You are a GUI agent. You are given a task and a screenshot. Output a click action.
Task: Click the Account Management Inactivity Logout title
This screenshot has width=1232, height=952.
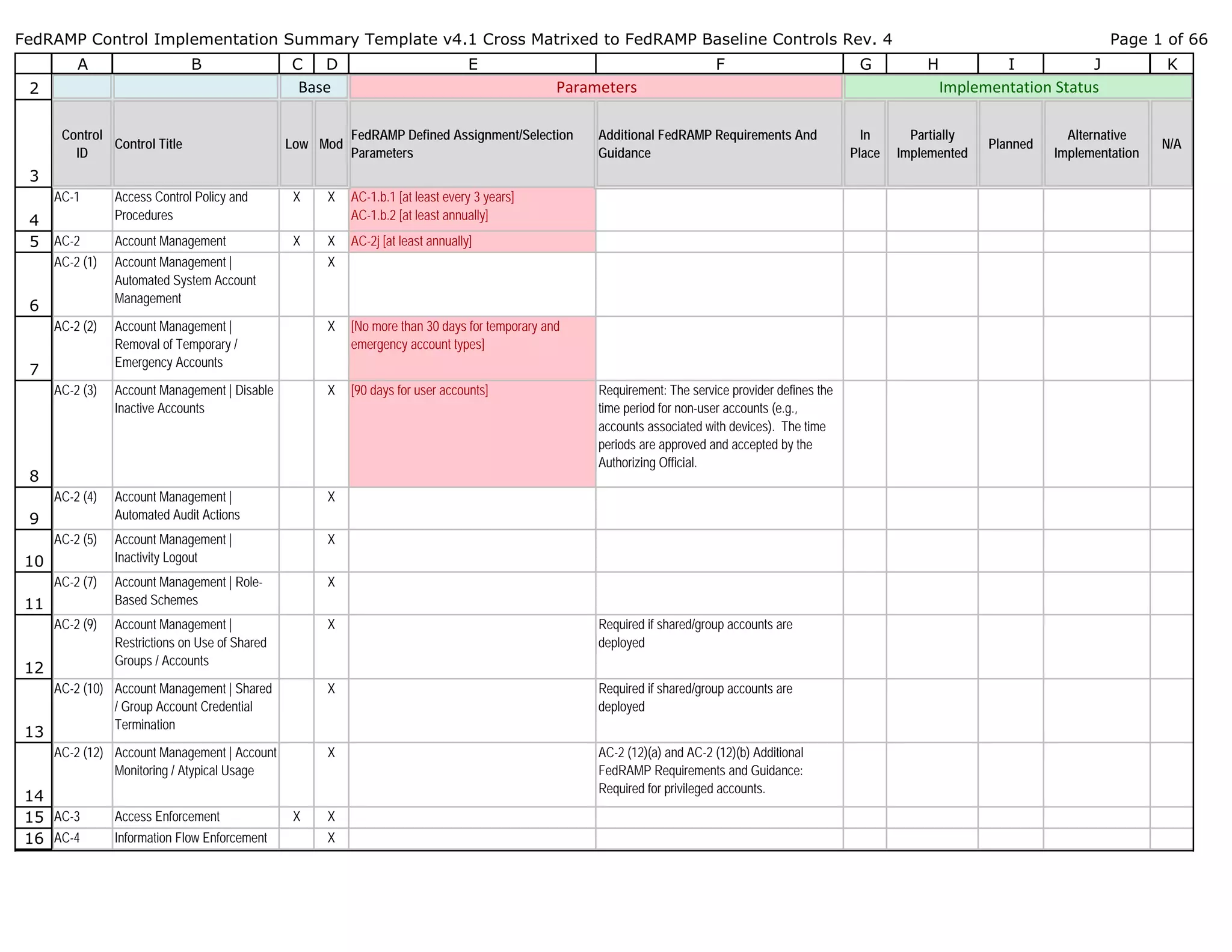(x=173, y=548)
